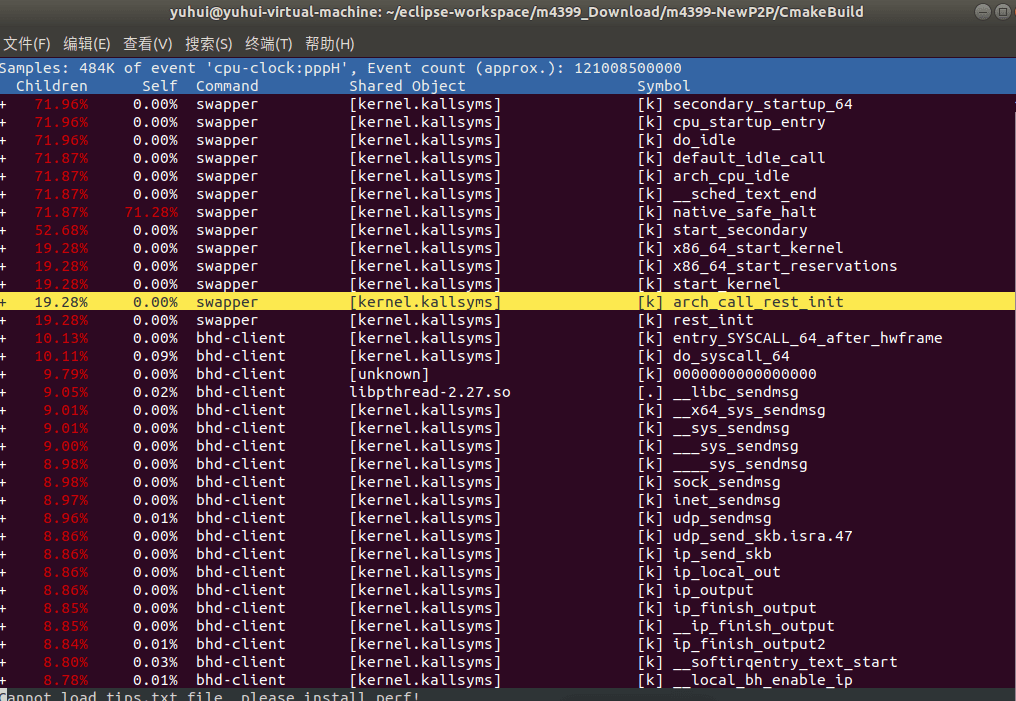Click the libpthread-2.27.so shared object
Viewport: 1016px width, 701px height.
click(430, 393)
